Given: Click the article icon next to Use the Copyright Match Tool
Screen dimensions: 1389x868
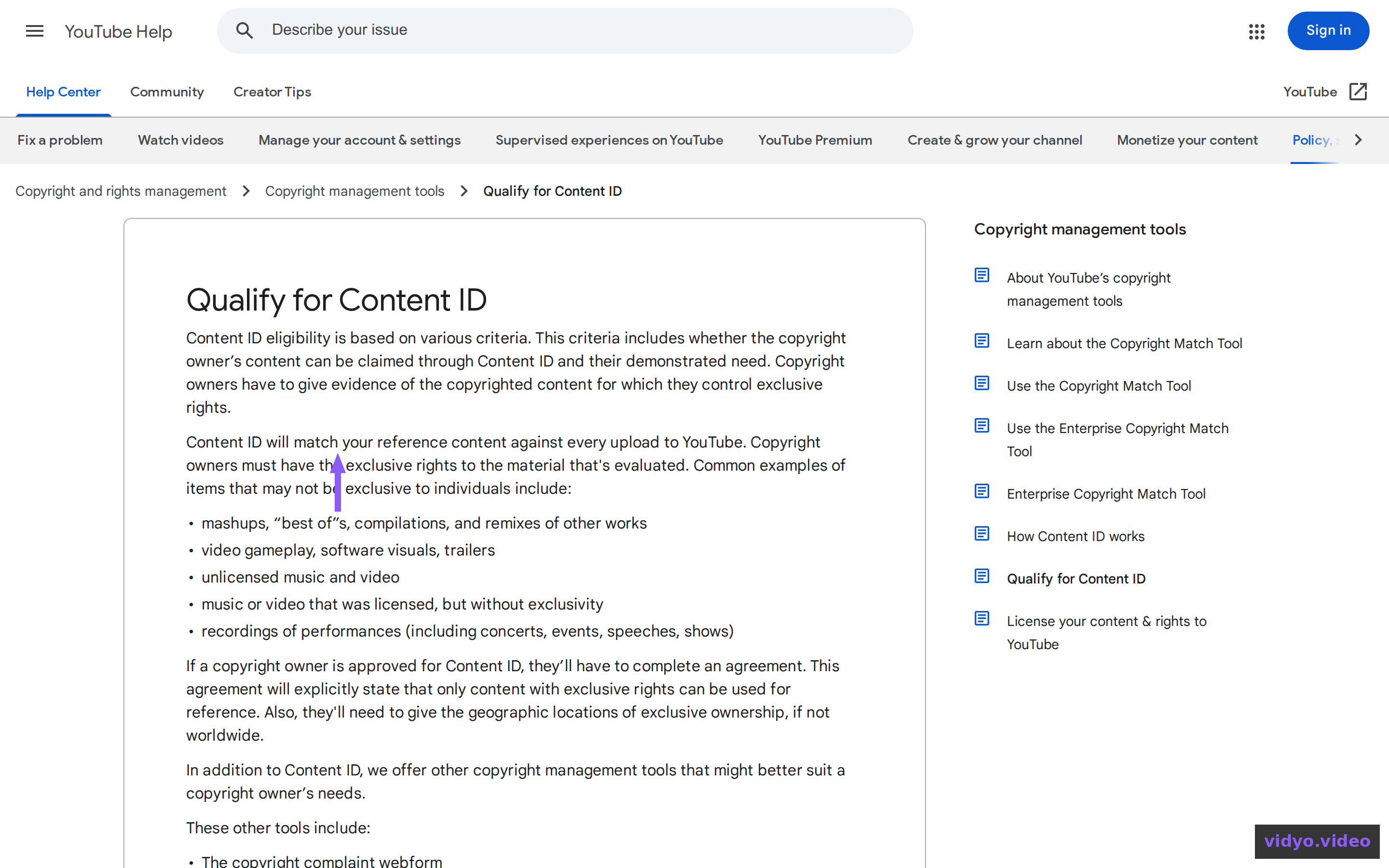Looking at the screenshot, I should (x=981, y=383).
